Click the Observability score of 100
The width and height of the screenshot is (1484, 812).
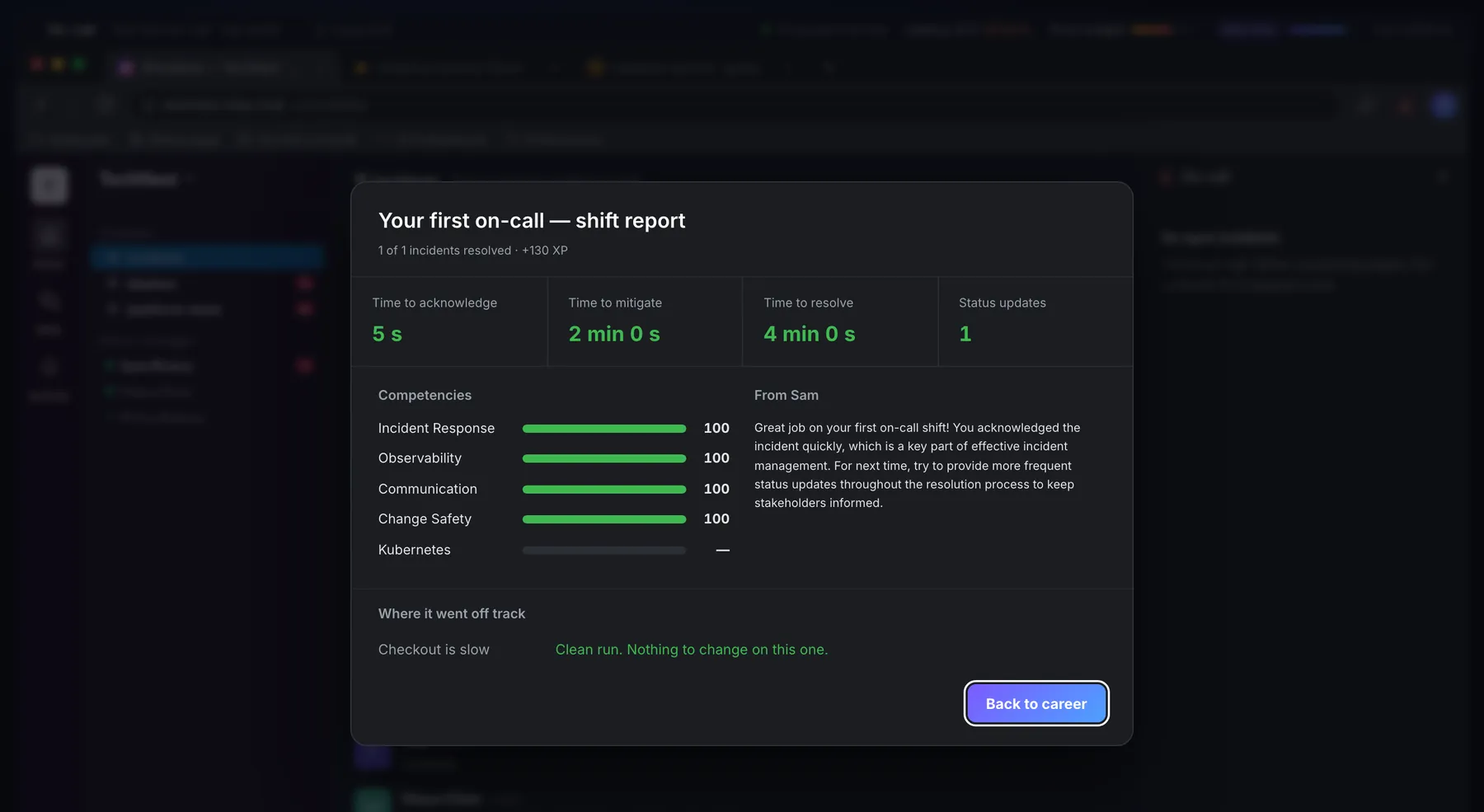click(x=716, y=458)
